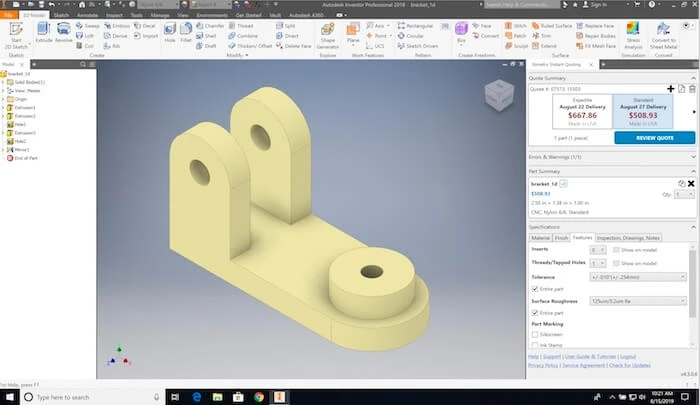
Task: Click the ViewCube in the viewport
Action: 499,95
